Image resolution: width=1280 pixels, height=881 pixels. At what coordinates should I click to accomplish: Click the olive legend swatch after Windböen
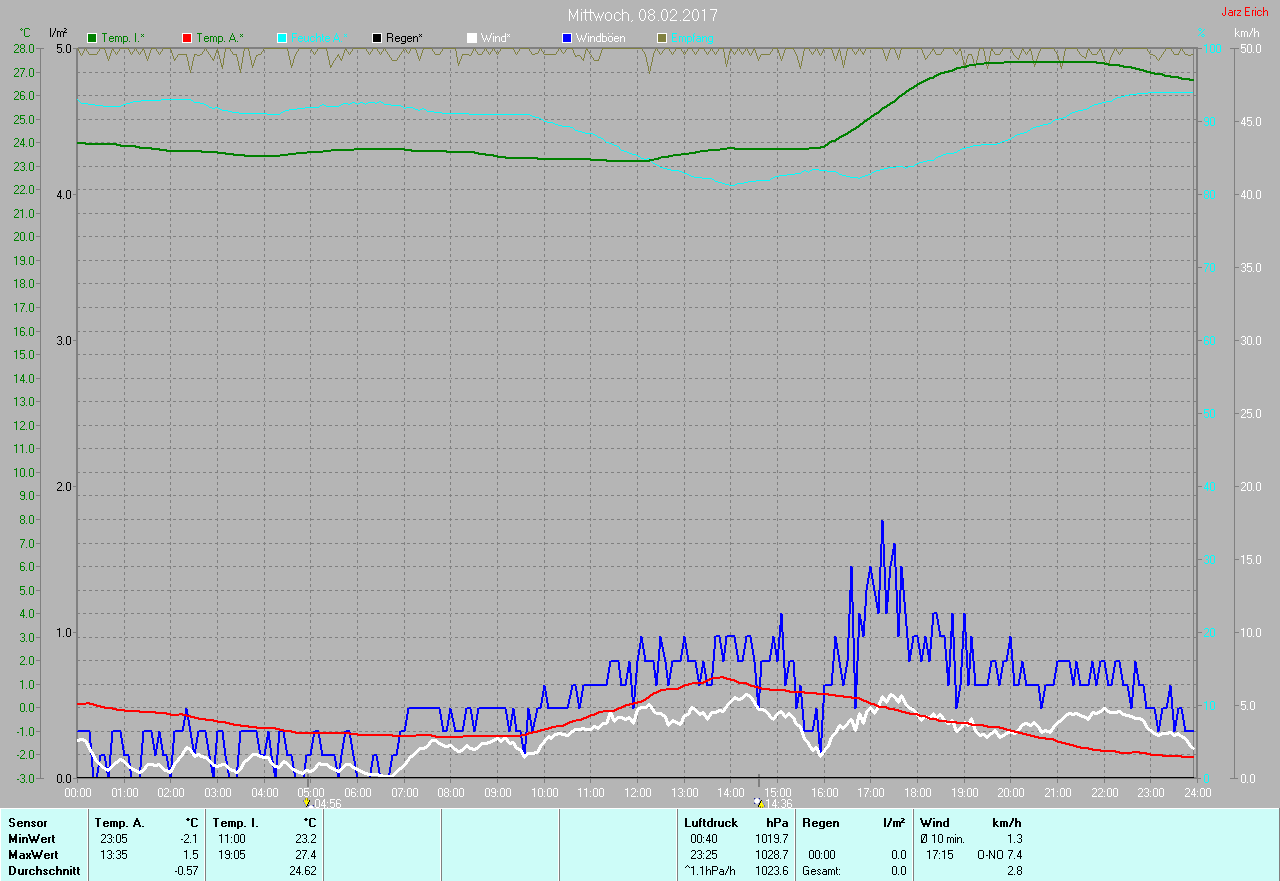tap(662, 38)
